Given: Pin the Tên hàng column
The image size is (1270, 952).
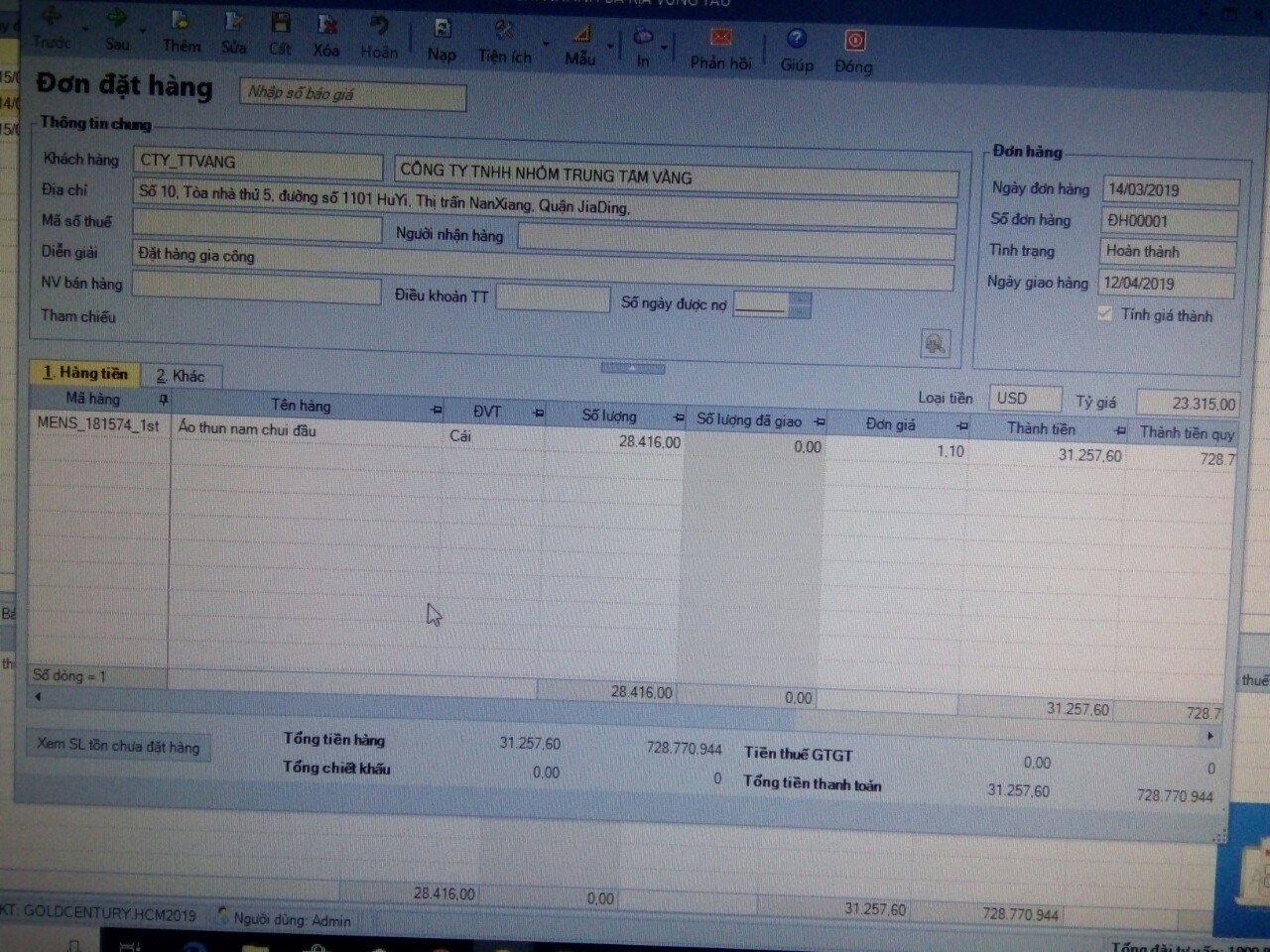Looking at the screenshot, I should tap(436, 409).
